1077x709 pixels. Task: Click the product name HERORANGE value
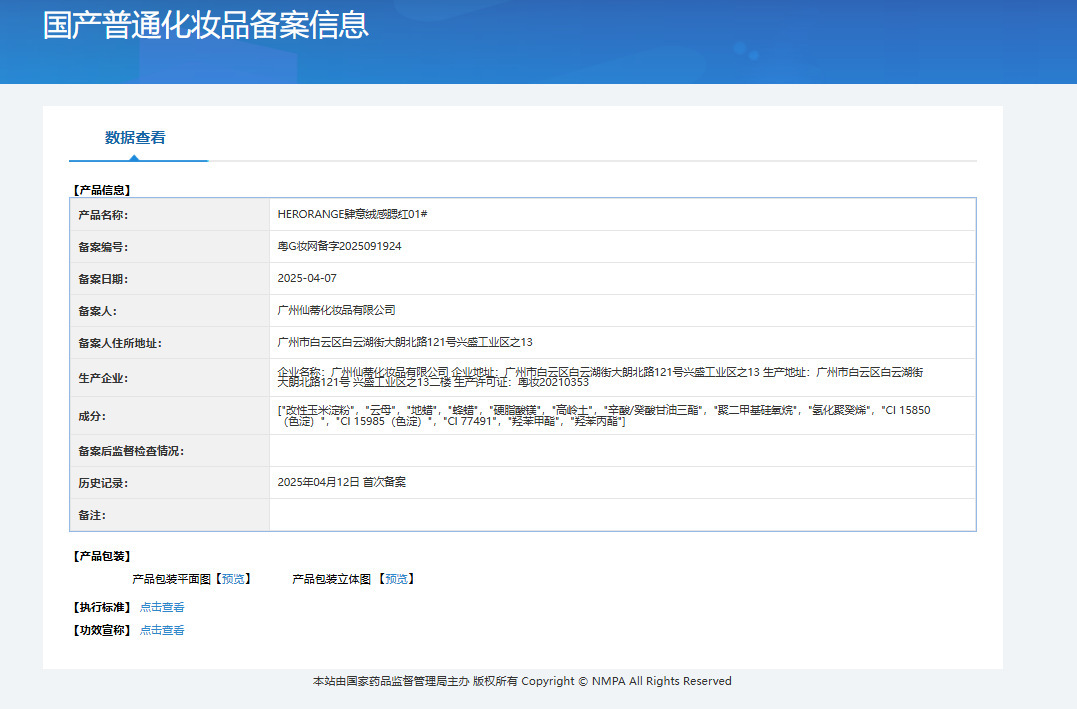[x=352, y=214]
